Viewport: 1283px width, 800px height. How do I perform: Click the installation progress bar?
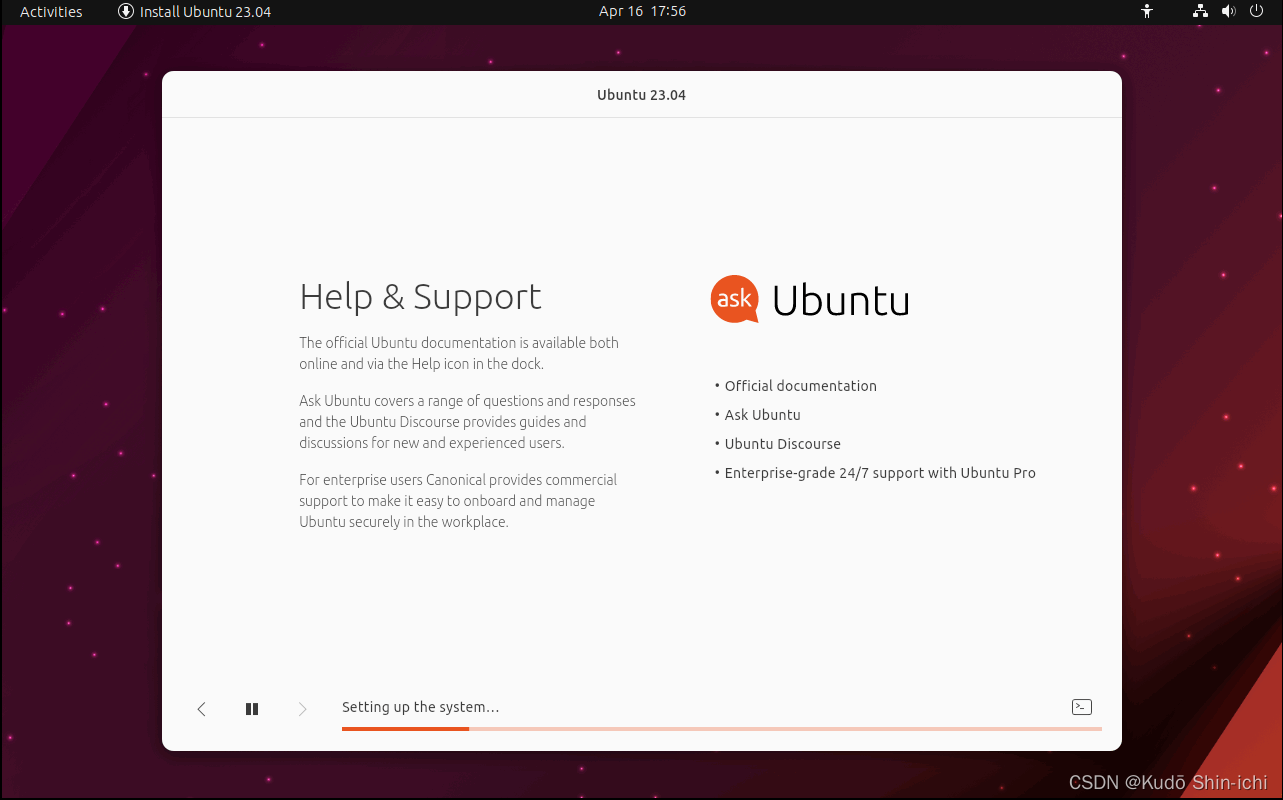[x=721, y=729]
